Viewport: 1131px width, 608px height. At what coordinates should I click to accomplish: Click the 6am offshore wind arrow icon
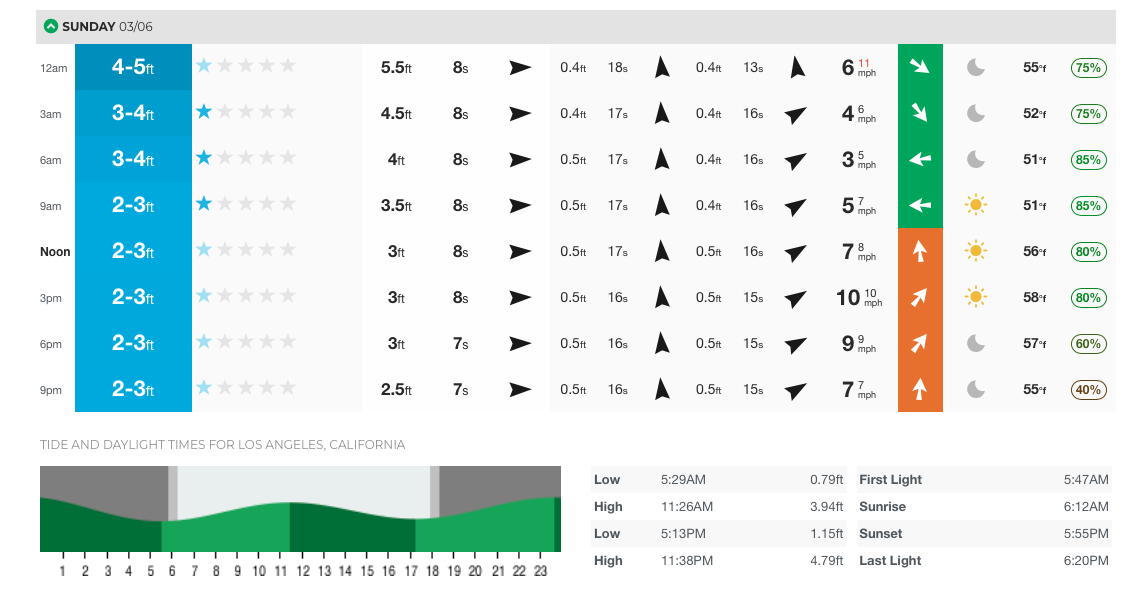920,159
